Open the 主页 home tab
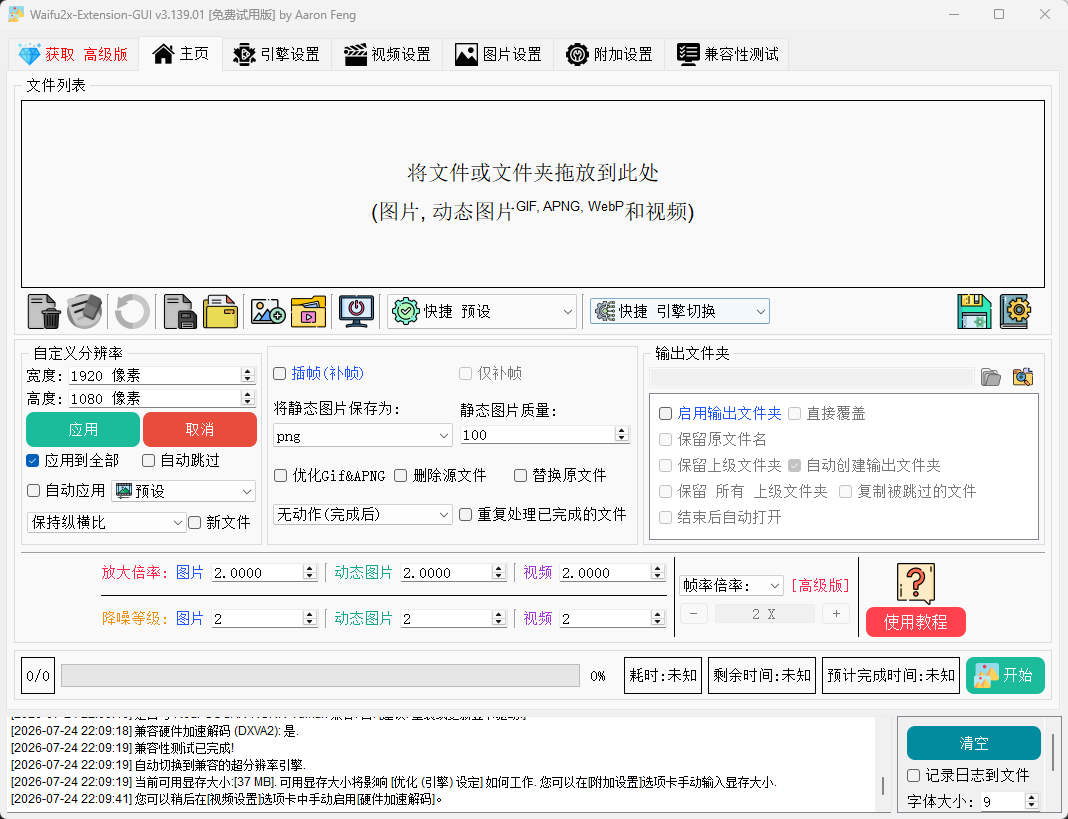This screenshot has width=1068, height=819. tap(180, 54)
